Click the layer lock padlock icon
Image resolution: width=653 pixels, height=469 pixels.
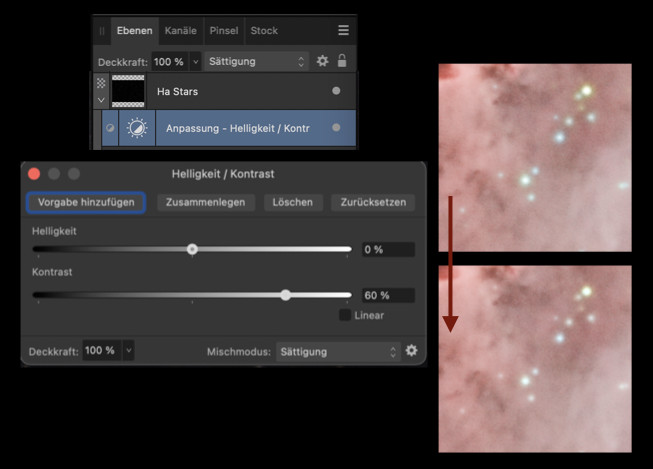(x=342, y=61)
